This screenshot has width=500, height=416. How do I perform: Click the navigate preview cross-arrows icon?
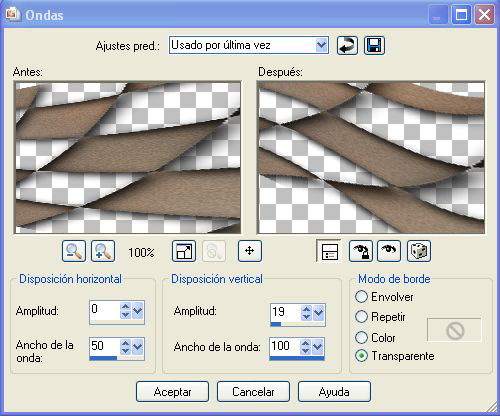click(x=250, y=251)
